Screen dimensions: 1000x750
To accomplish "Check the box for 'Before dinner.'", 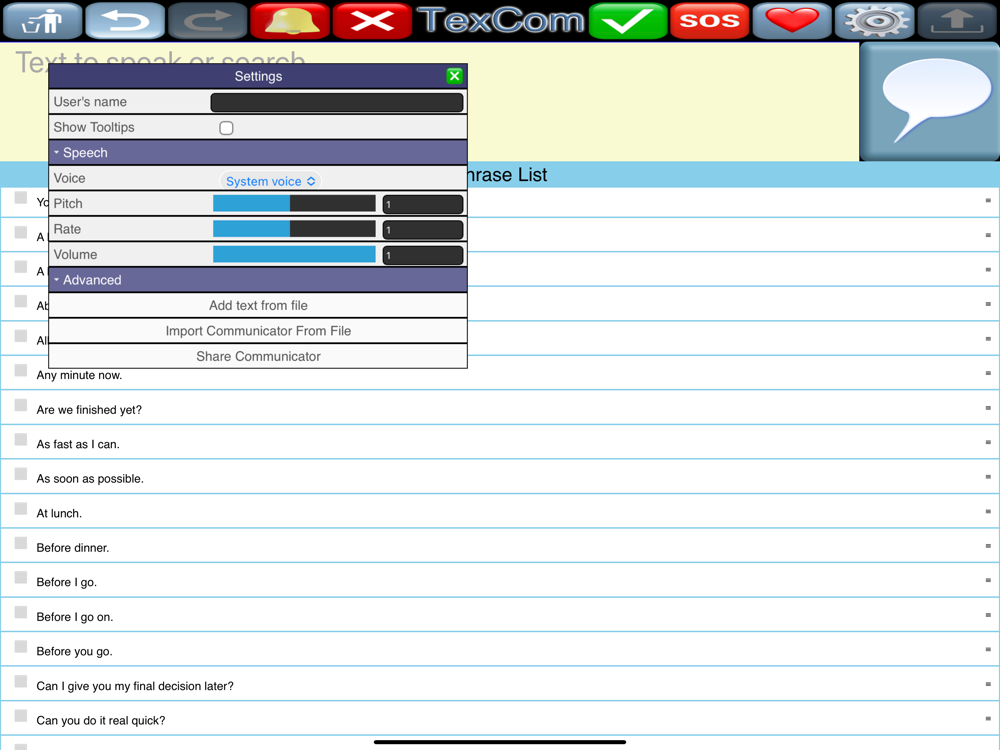I will [x=21, y=543].
